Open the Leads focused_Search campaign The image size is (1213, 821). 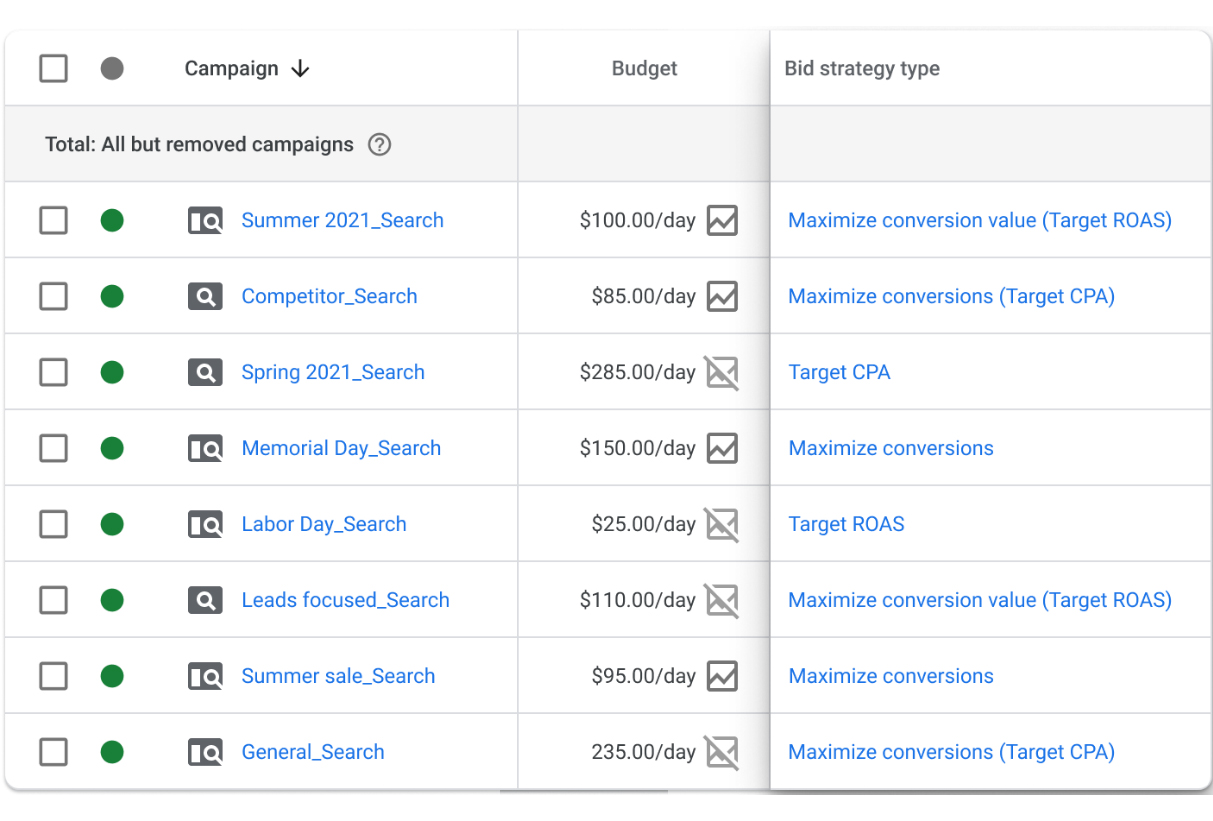[345, 600]
